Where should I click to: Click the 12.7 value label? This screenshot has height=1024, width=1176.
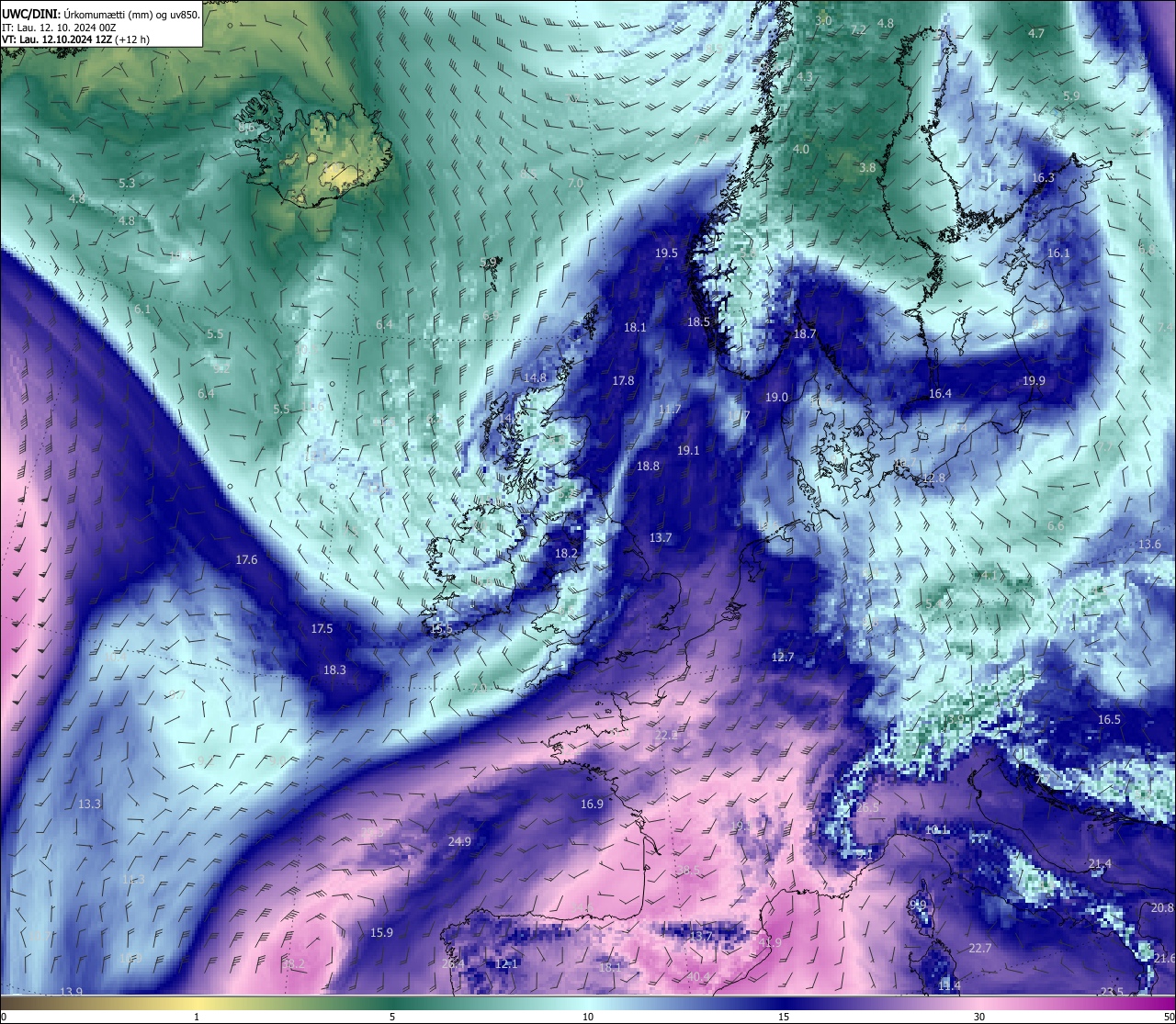click(782, 658)
